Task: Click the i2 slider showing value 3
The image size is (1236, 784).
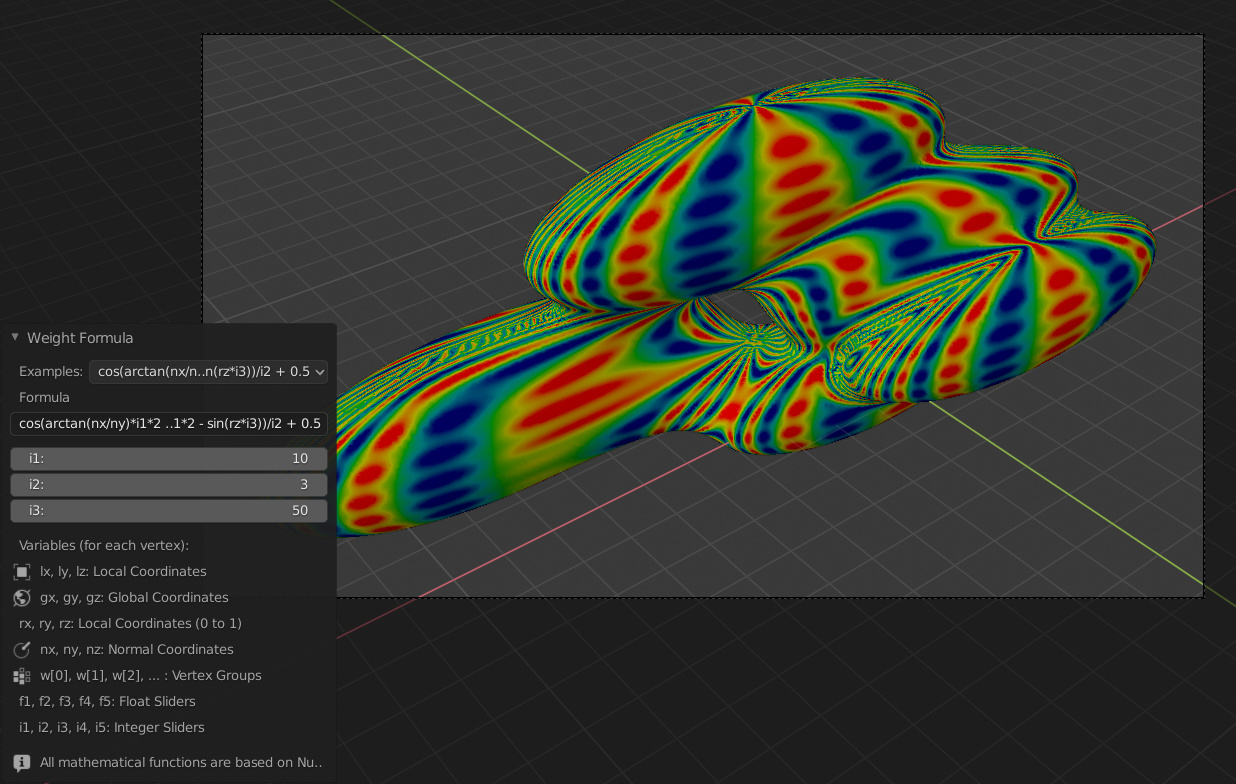Action: (168, 484)
